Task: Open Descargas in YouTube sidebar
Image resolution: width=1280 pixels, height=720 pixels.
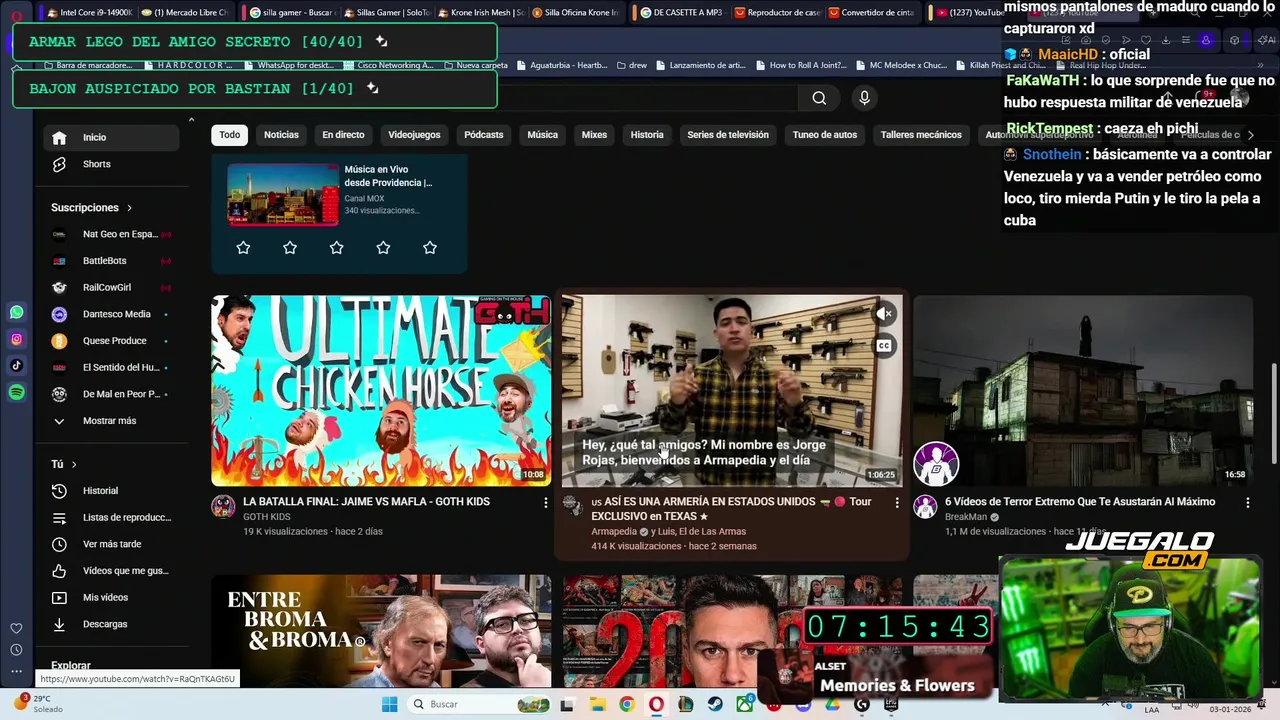Action: click(x=111, y=624)
